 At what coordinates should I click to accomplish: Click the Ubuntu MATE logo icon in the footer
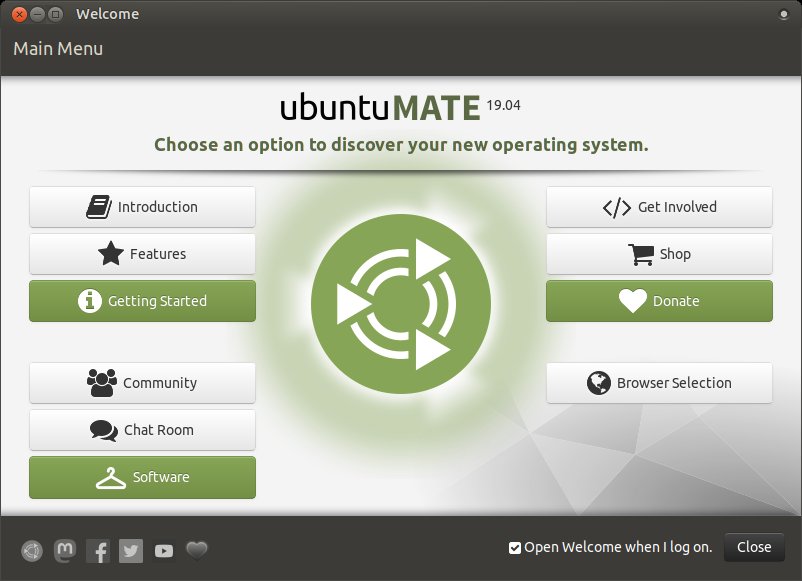click(x=30, y=551)
